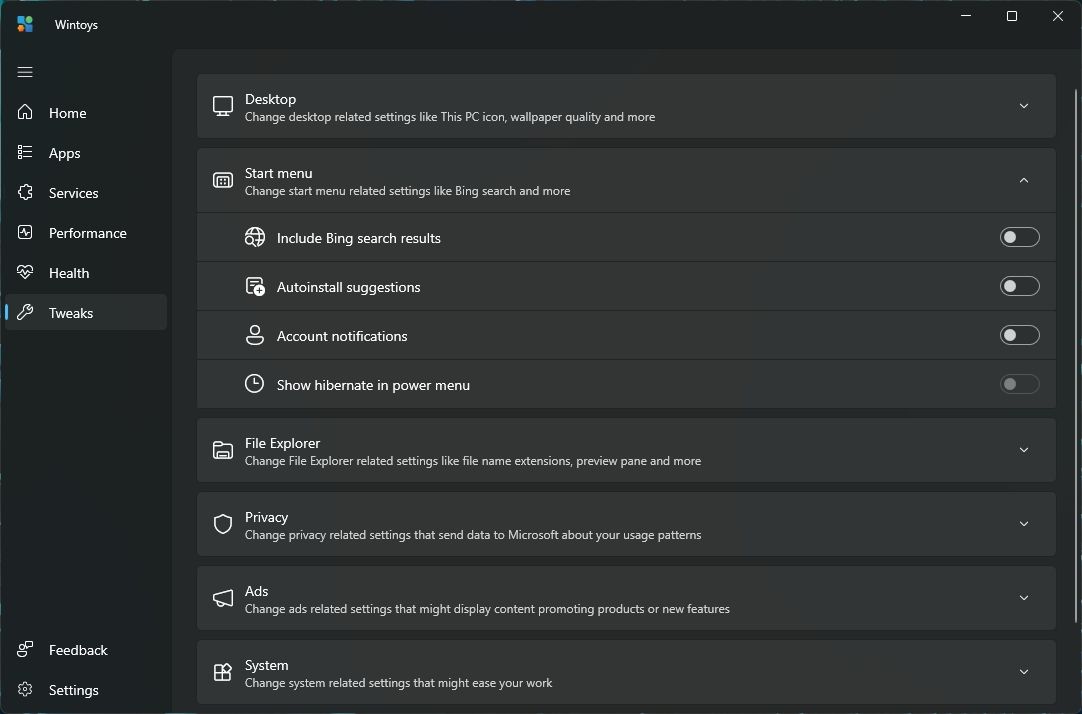1082x714 pixels.
Task: Open the Settings page
Action: pyautogui.click(x=25, y=689)
